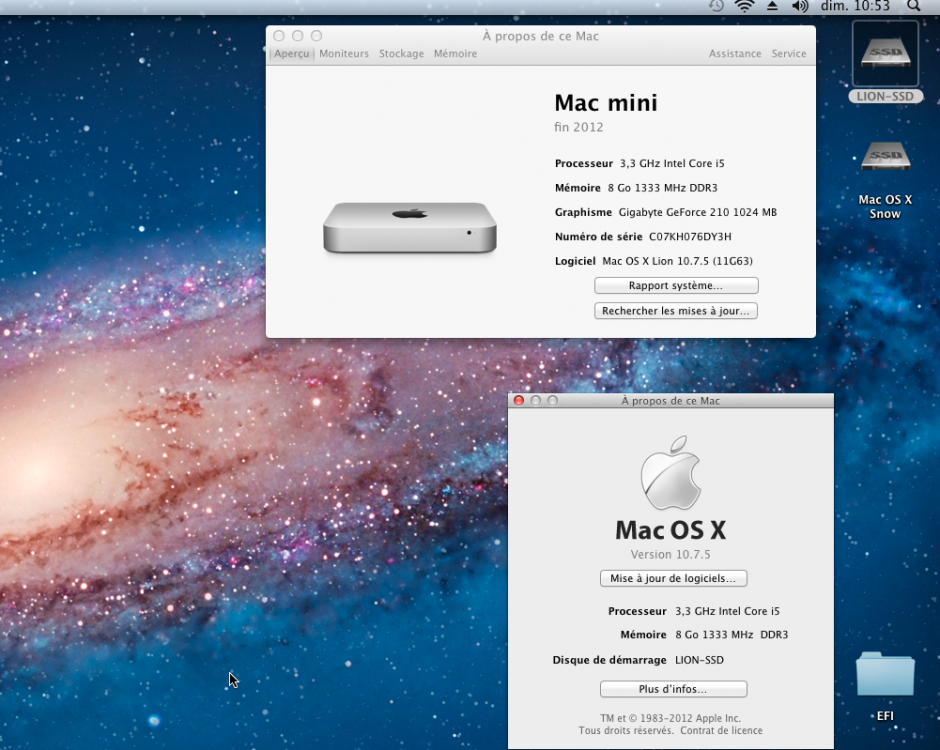Click the eject icon in menu bar
The width and height of the screenshot is (940, 750).
[x=772, y=6]
